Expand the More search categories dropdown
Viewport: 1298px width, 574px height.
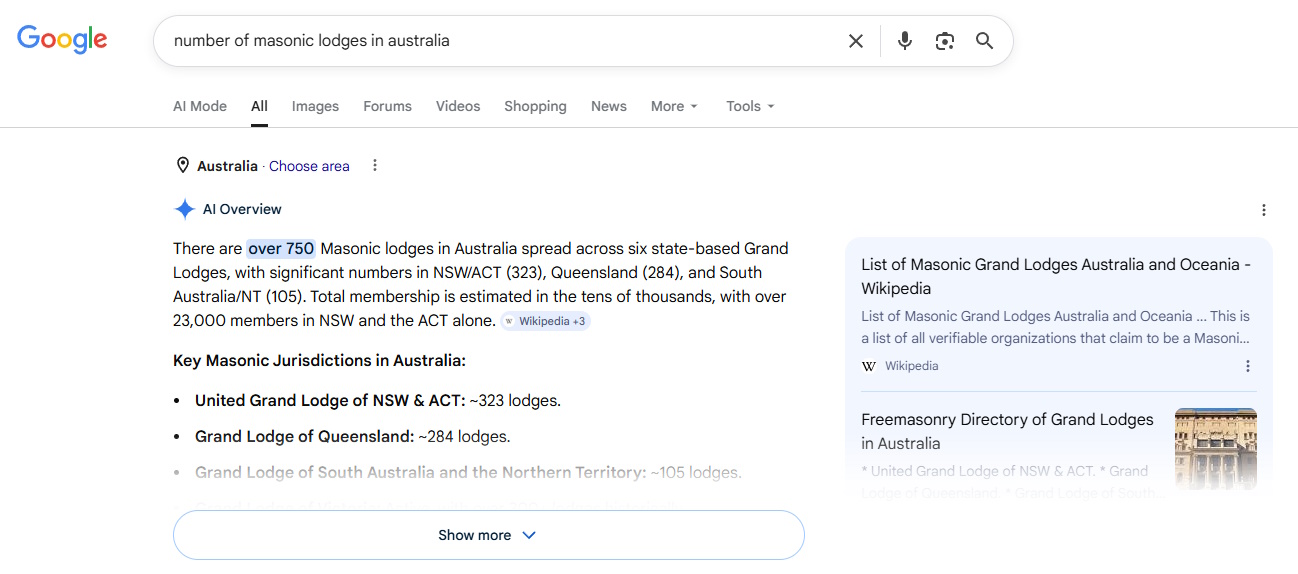click(x=674, y=106)
